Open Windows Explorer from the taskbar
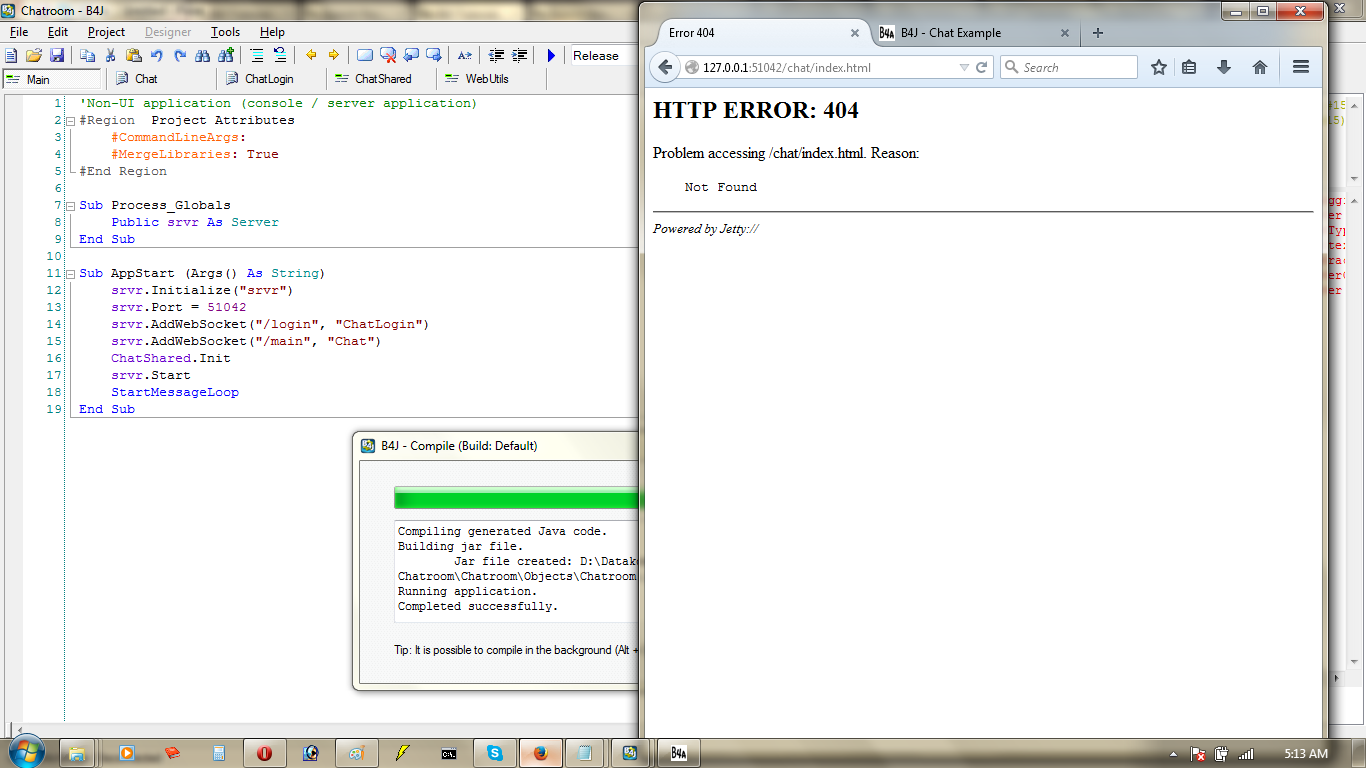Viewport: 1366px width, 768px height. (79, 753)
